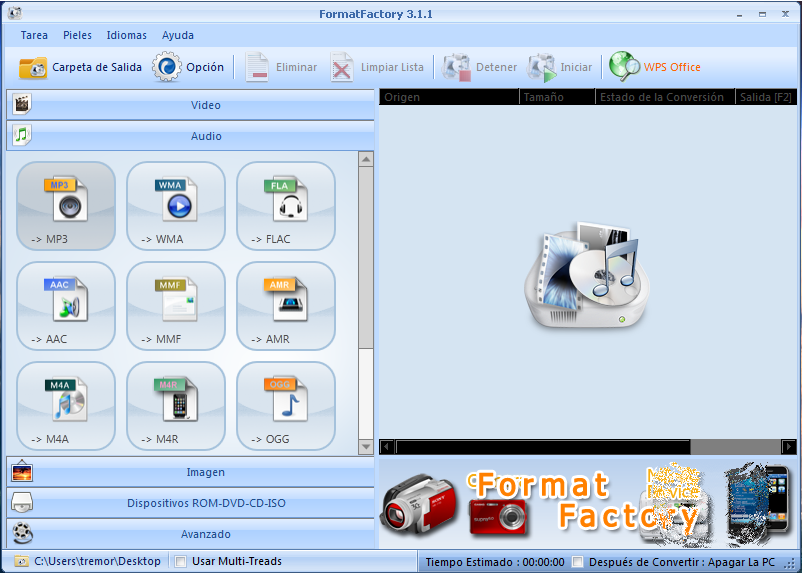Click the Format Factory banner image

[587, 502]
